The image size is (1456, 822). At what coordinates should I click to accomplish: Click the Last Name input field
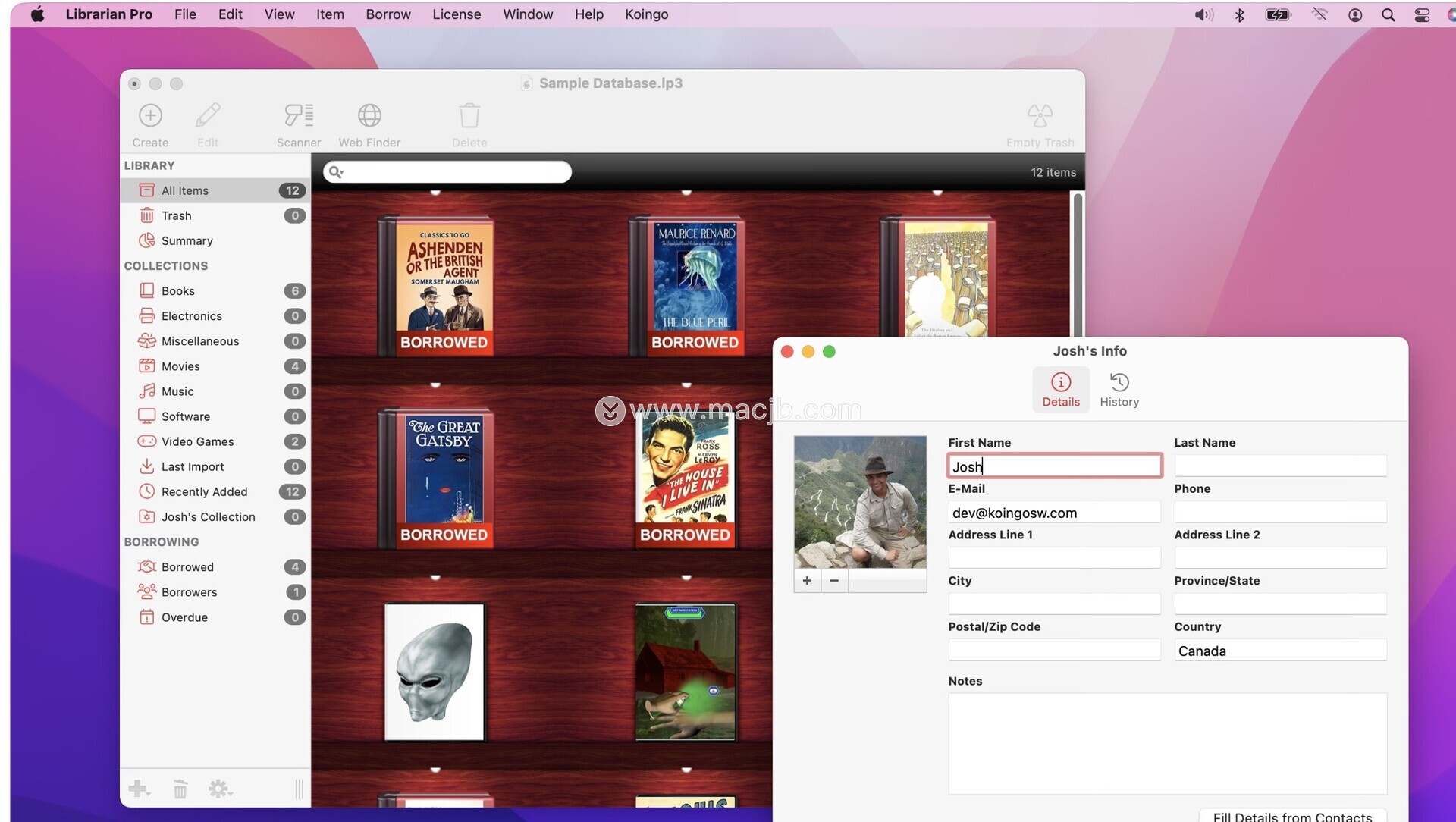(x=1280, y=466)
